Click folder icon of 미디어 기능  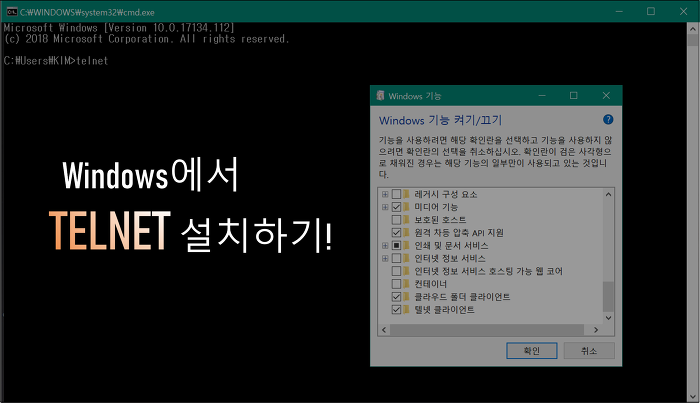(x=407, y=207)
